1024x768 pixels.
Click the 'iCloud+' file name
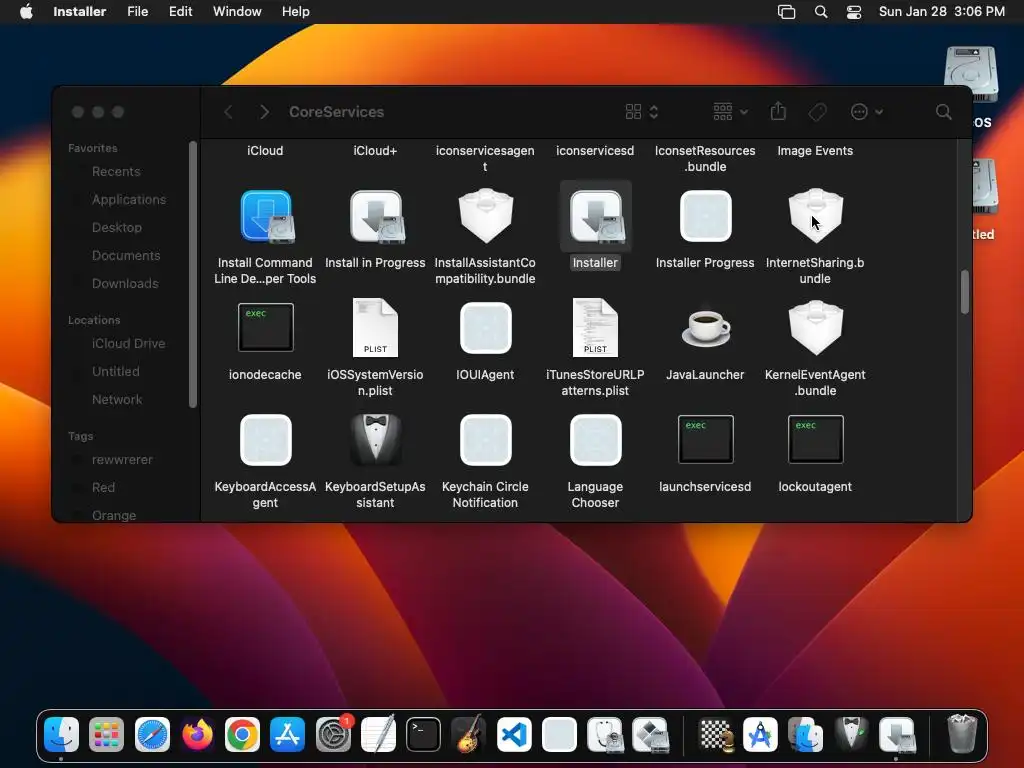375,151
